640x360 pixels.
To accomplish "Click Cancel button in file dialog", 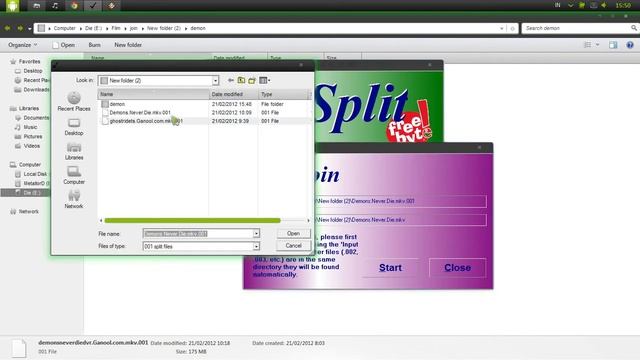I will (x=293, y=246).
